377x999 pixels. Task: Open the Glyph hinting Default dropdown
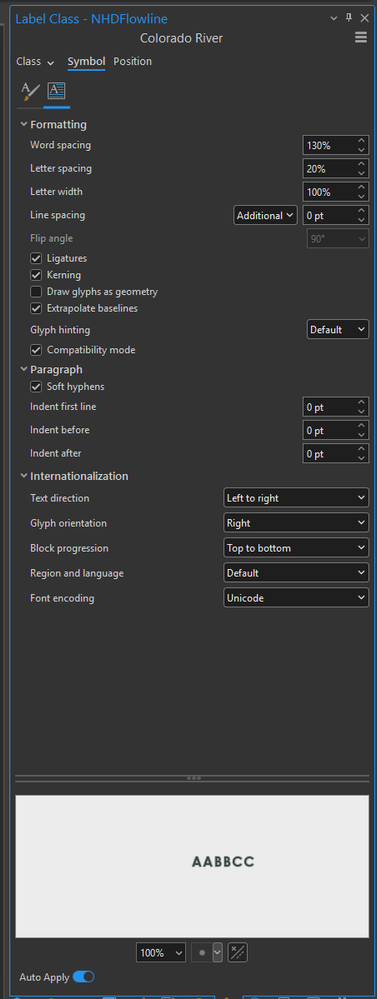pos(338,329)
